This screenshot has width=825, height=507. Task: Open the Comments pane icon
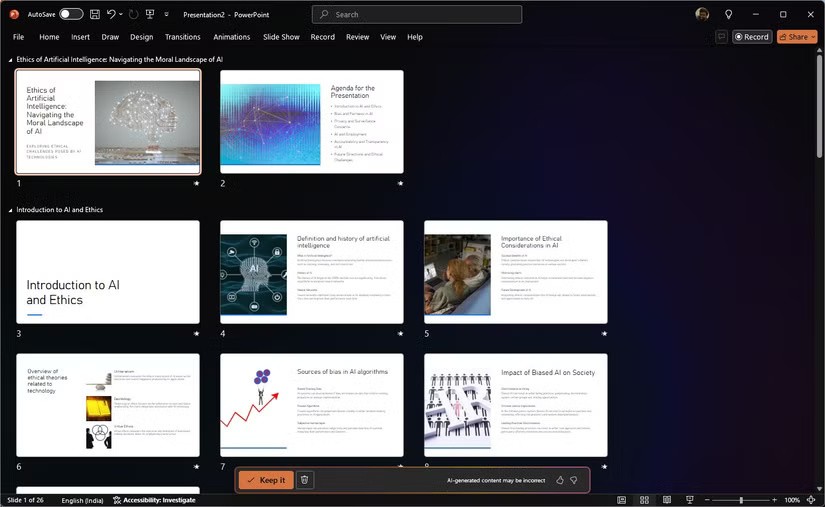point(721,37)
